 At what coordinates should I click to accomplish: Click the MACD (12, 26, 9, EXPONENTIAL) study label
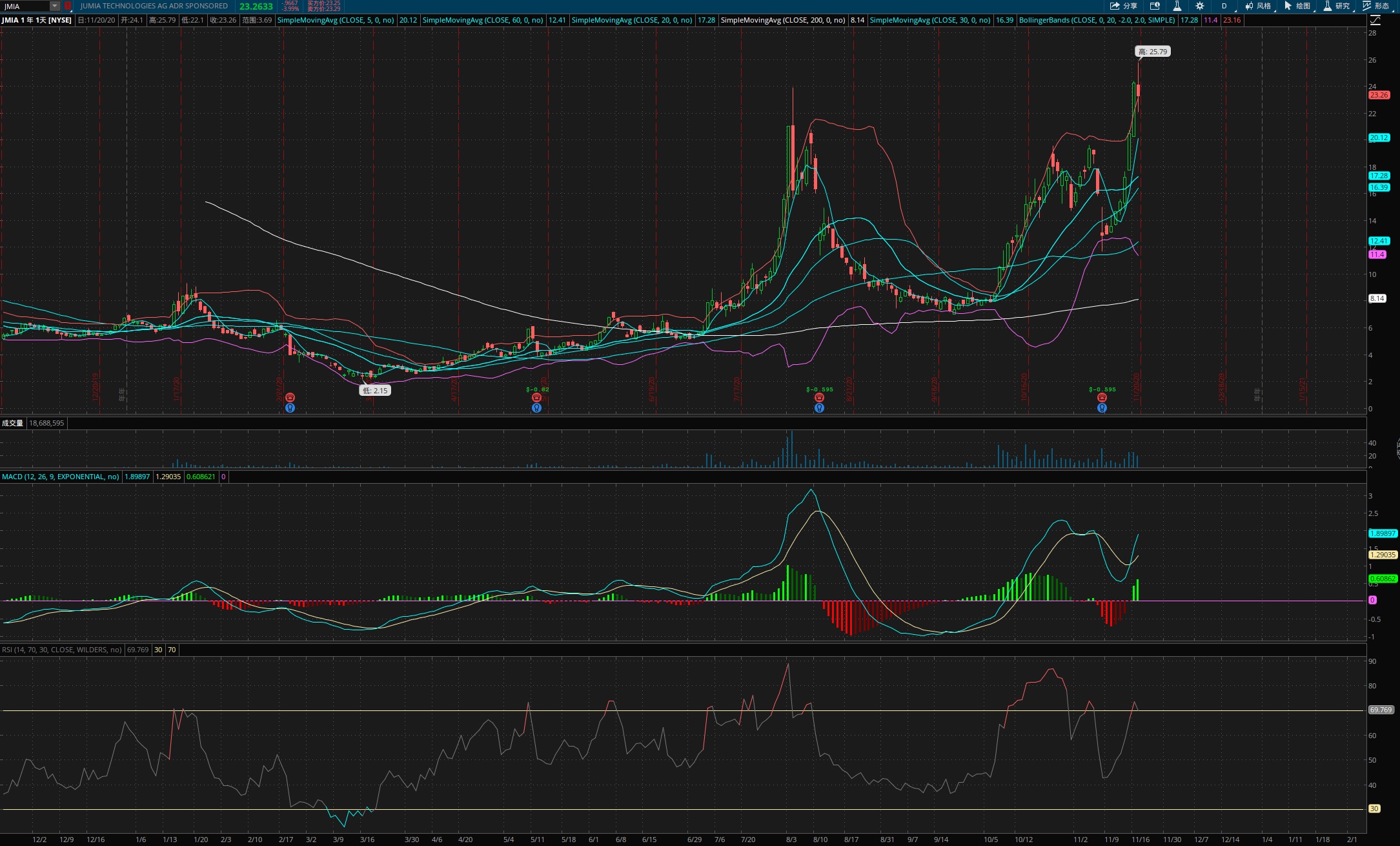pyautogui.click(x=61, y=477)
